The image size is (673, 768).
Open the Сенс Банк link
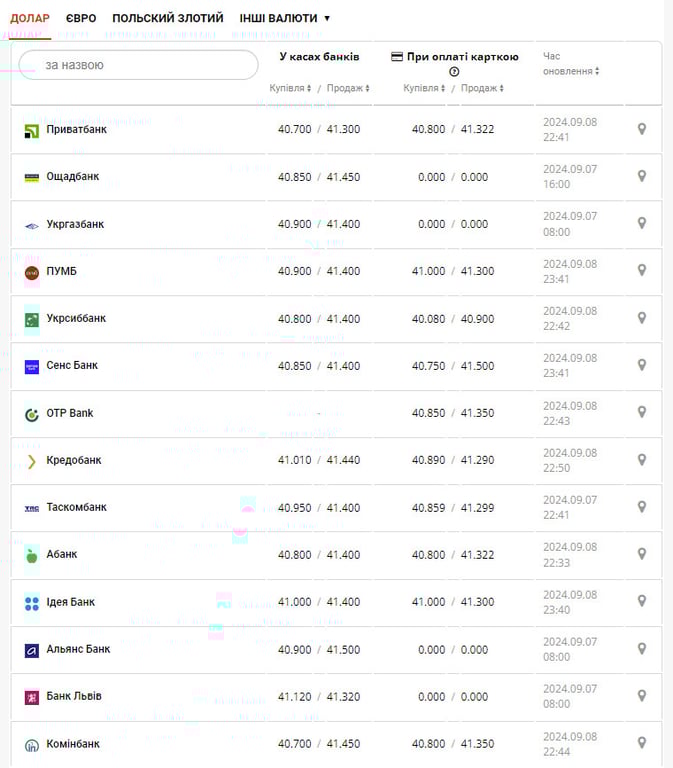(72, 366)
